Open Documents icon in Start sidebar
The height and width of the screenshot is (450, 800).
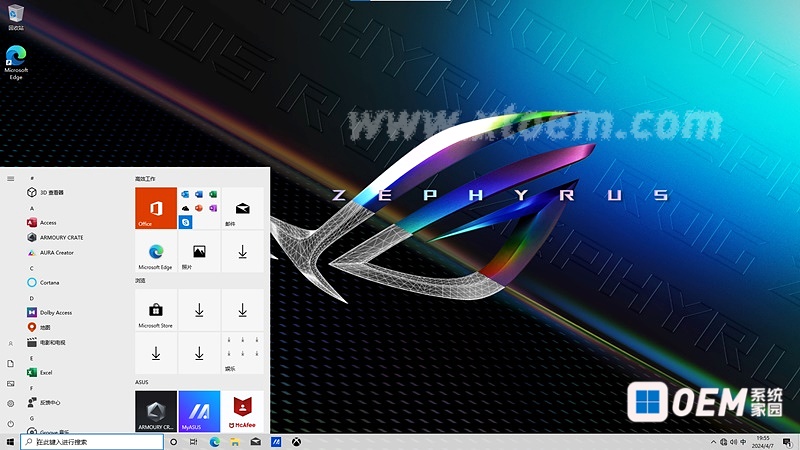click(11, 364)
